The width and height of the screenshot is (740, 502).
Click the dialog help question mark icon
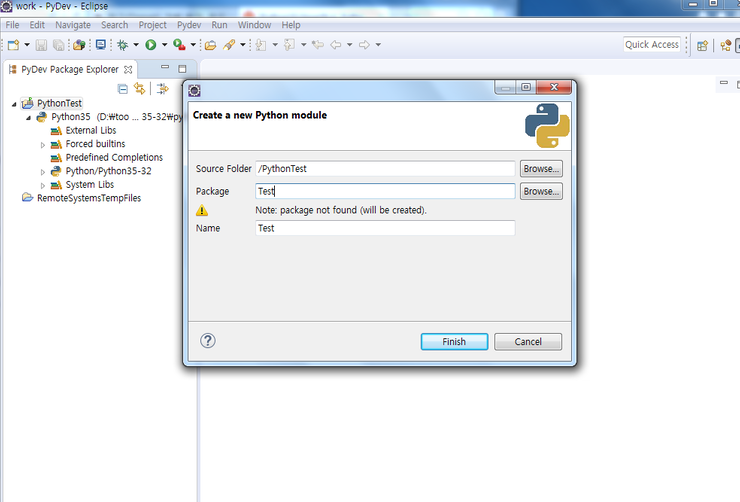tap(208, 341)
